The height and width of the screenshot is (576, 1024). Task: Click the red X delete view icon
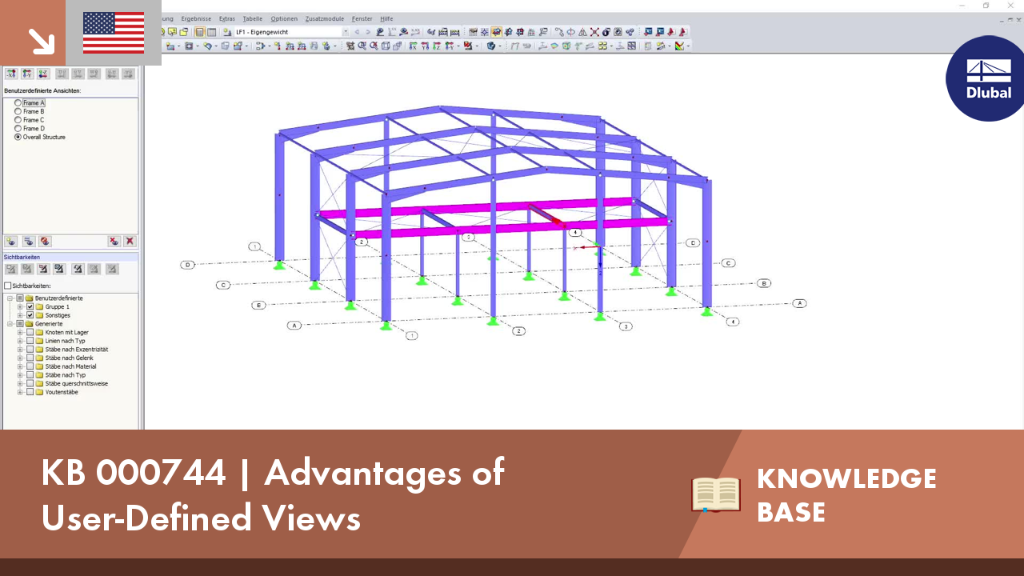(129, 242)
